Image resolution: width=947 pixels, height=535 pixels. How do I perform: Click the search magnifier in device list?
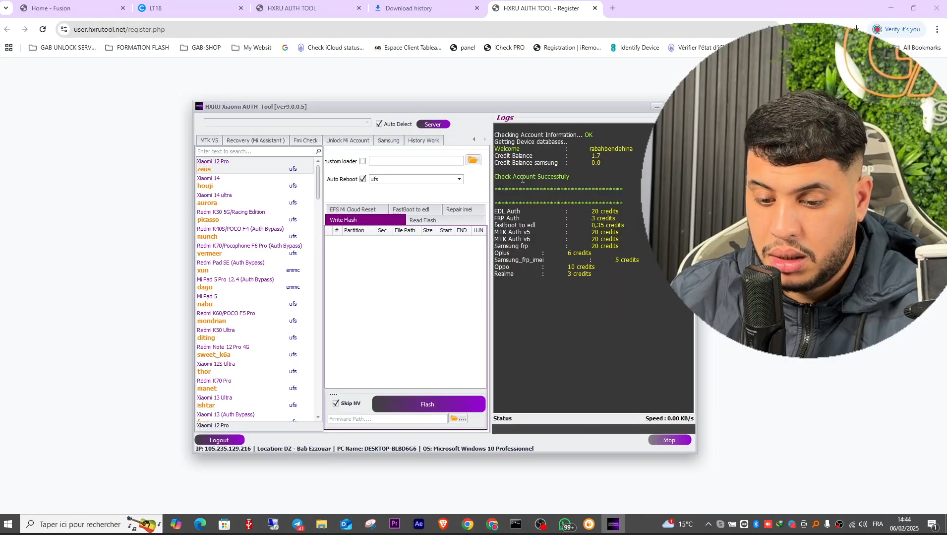[318, 151]
